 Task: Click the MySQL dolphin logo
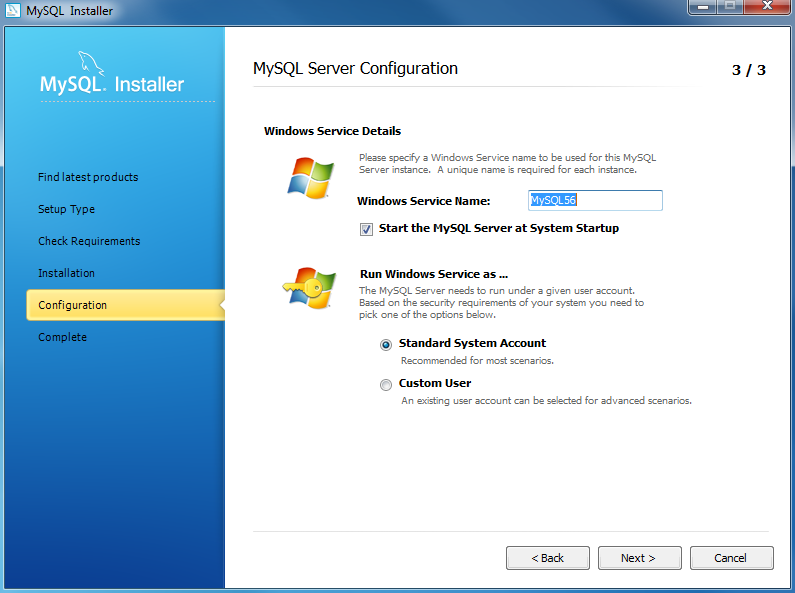(x=91, y=63)
